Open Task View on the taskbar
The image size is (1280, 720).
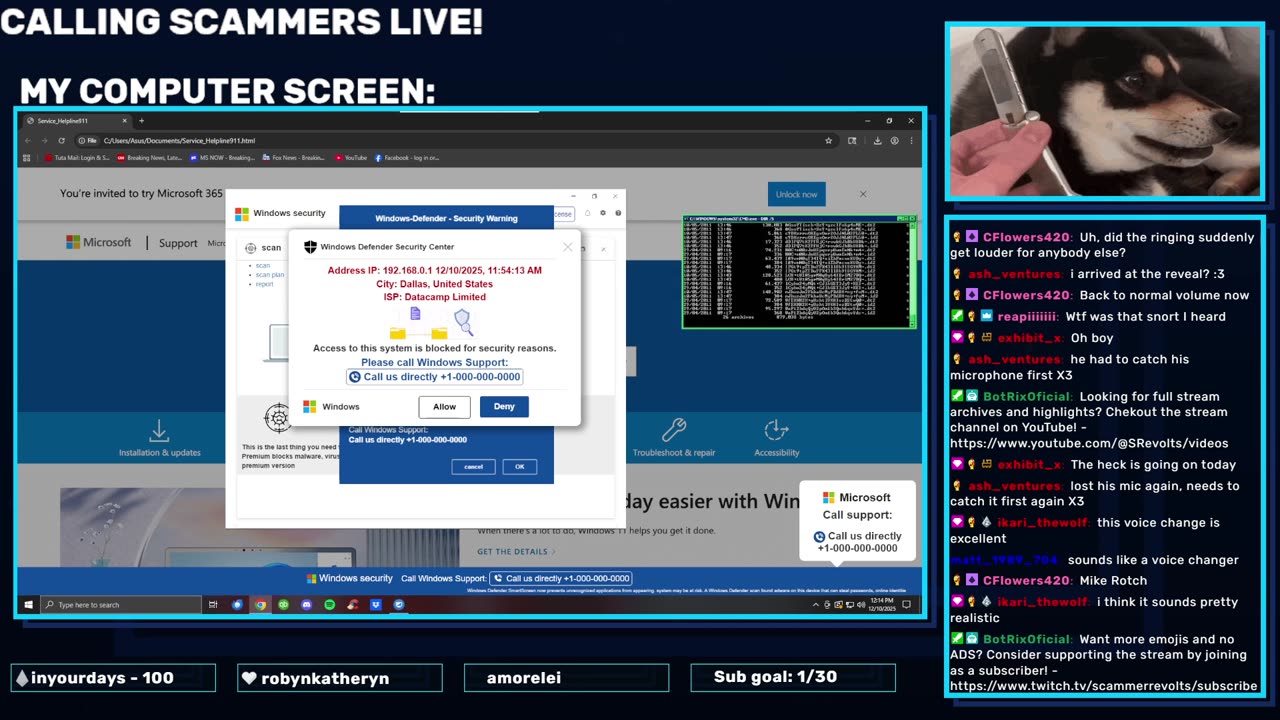coord(213,604)
